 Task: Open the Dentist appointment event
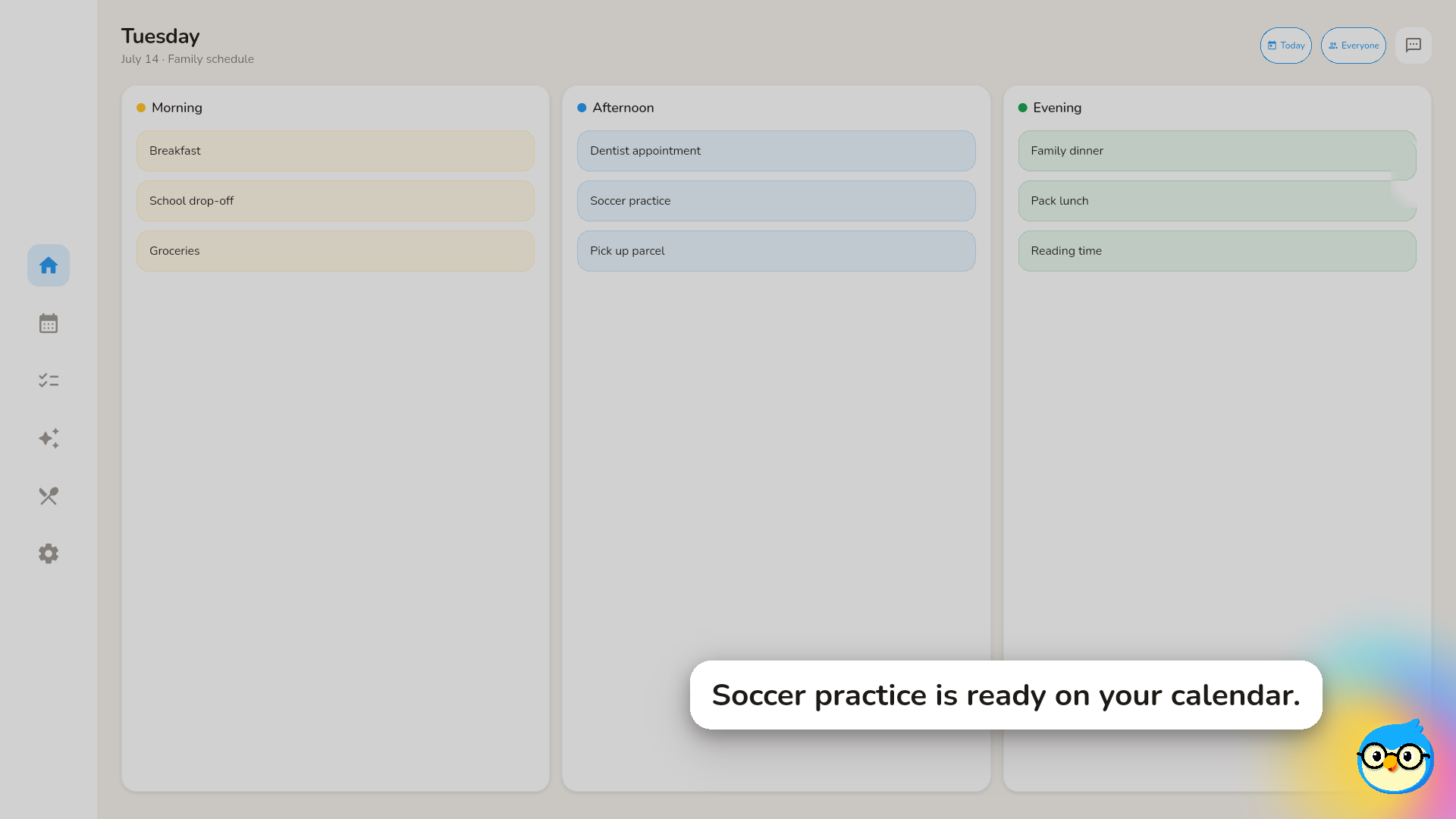click(777, 151)
